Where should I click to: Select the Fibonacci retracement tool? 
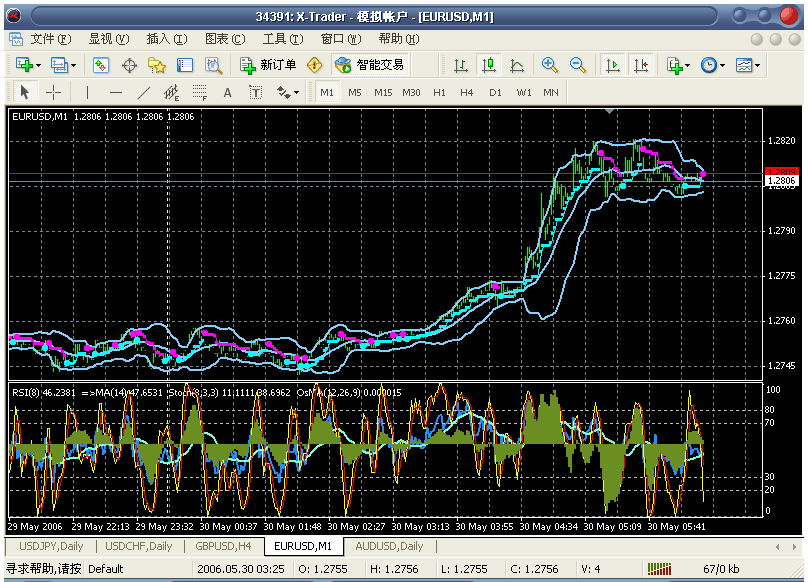tap(199, 92)
